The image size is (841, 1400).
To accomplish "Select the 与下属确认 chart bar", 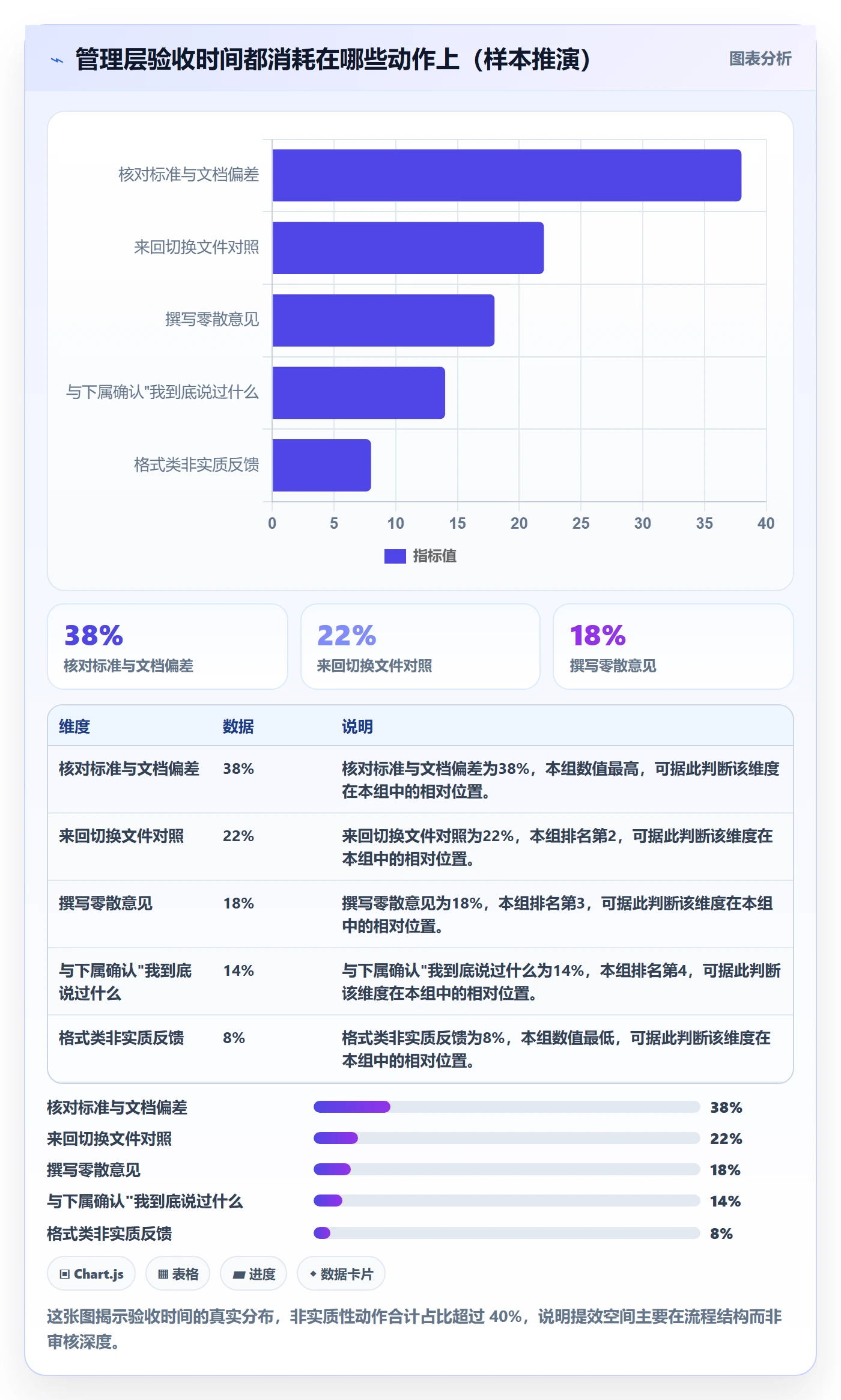I will (x=359, y=393).
